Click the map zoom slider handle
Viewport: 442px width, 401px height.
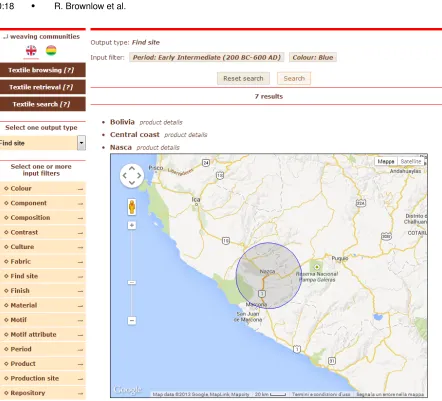click(132, 283)
